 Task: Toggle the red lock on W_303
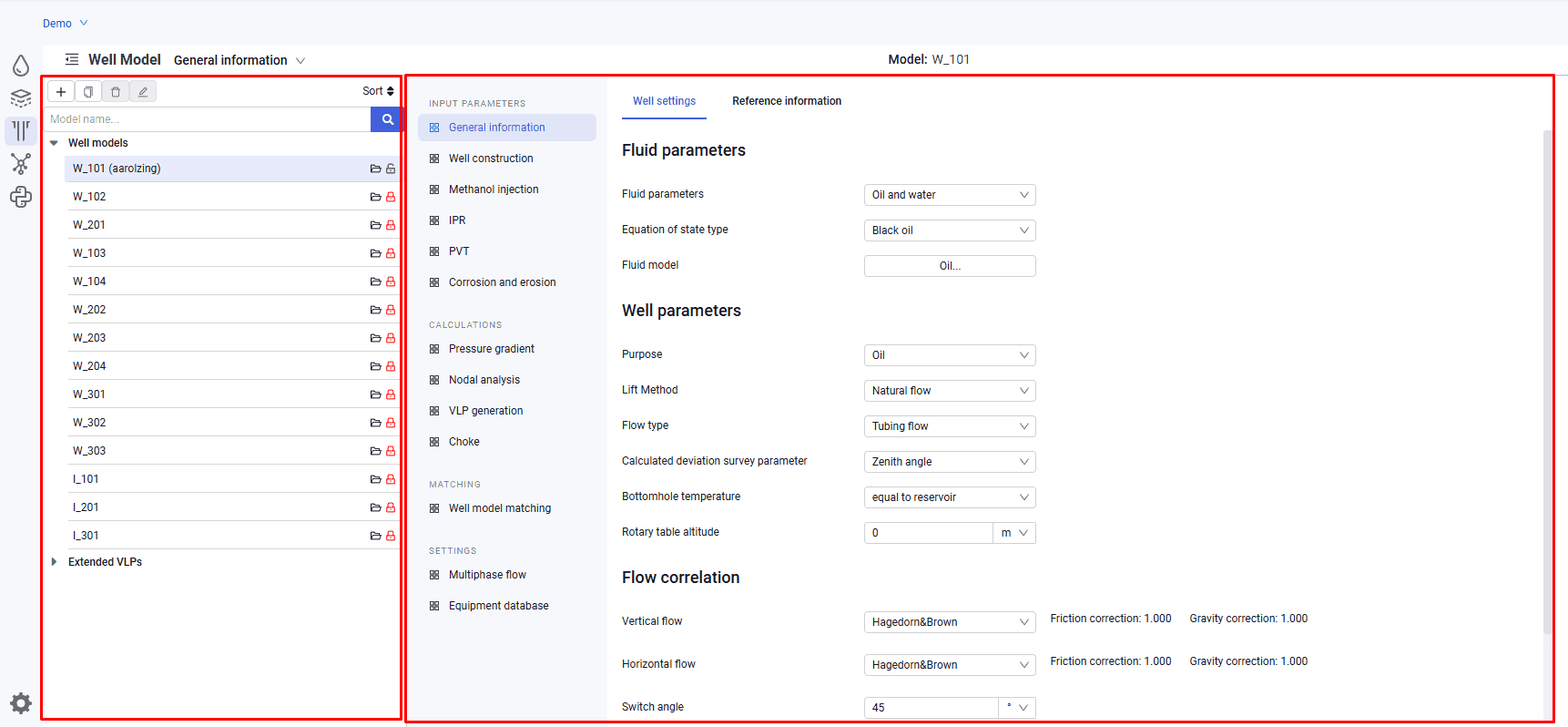pyautogui.click(x=391, y=451)
